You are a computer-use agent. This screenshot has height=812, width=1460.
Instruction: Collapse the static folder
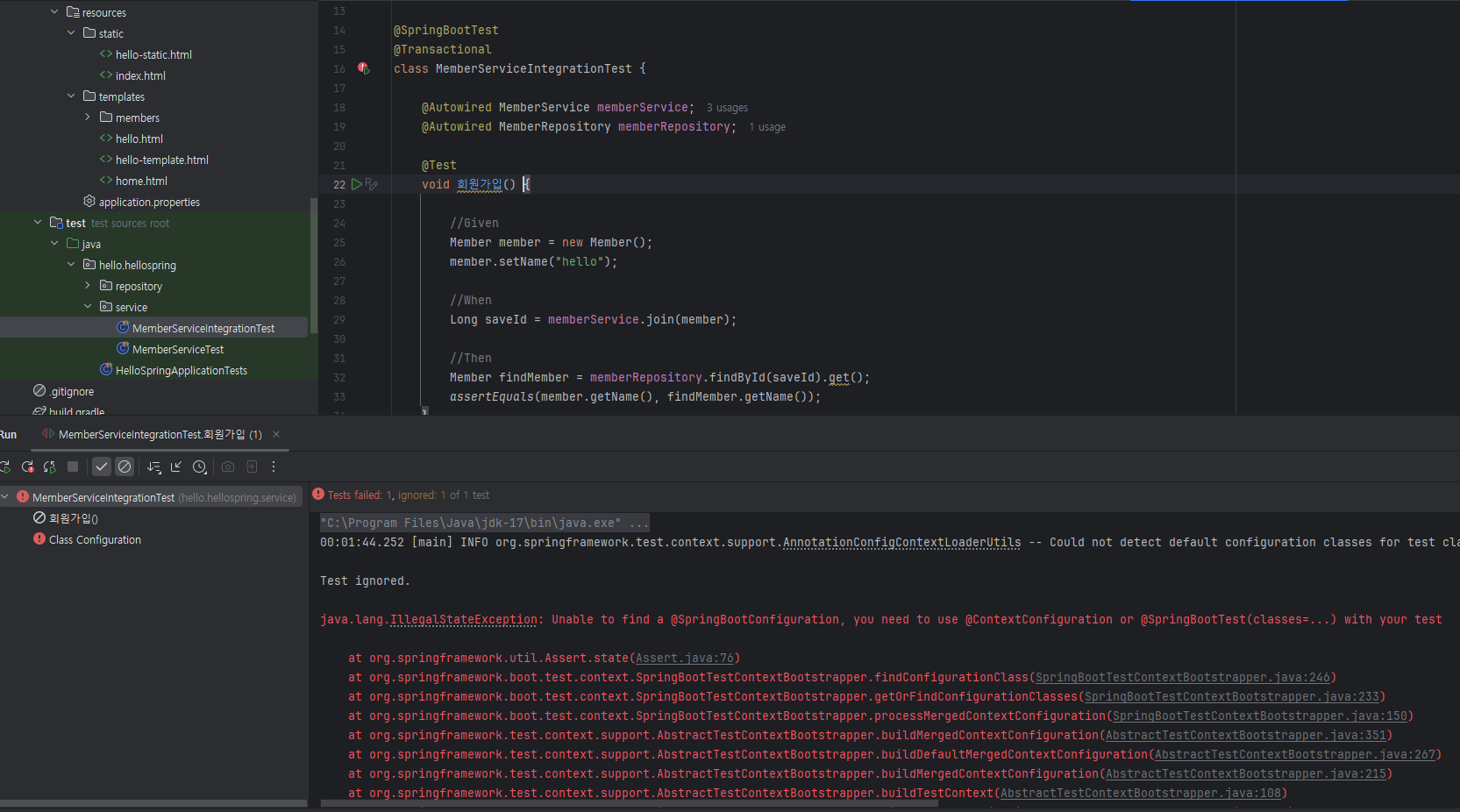(71, 33)
